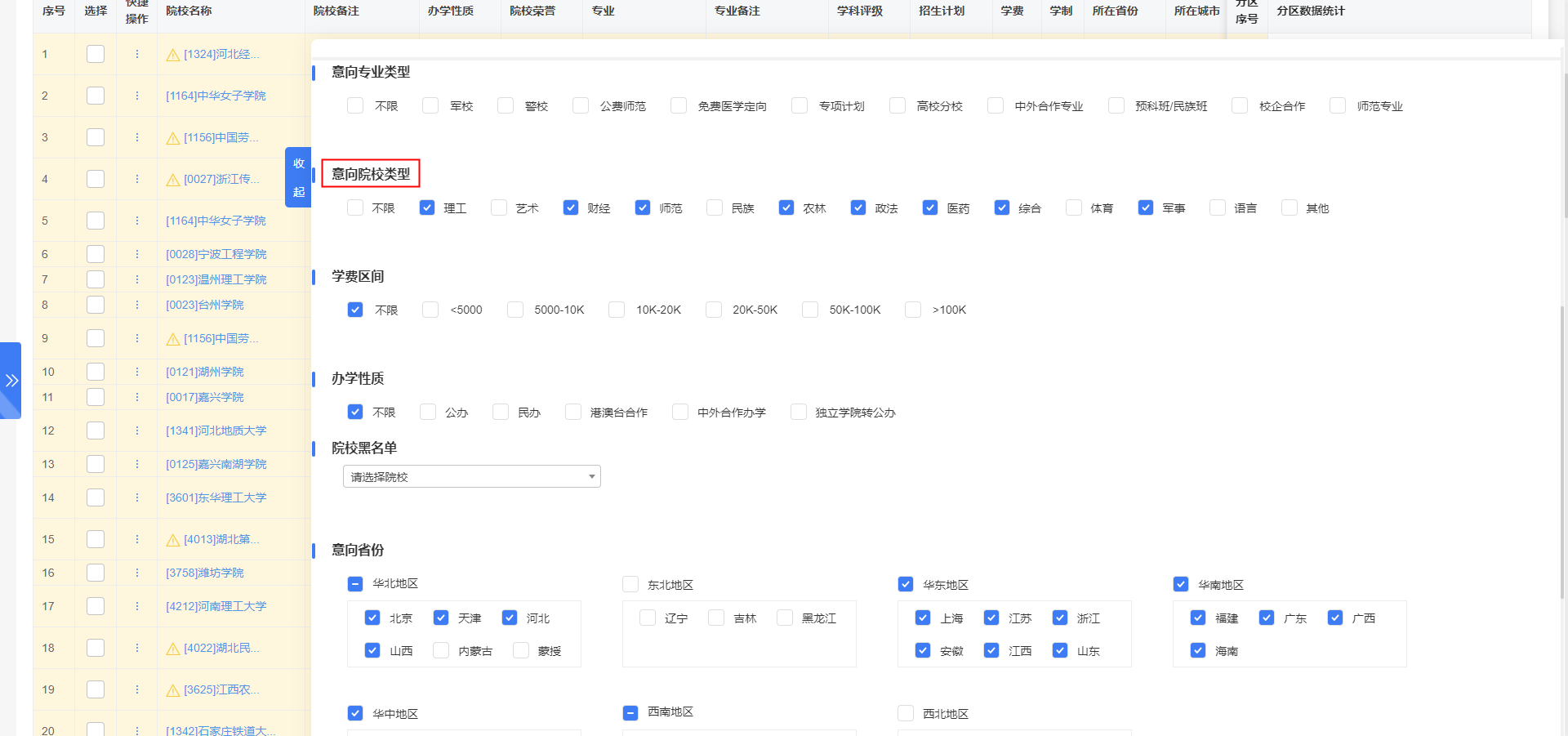Select the checkbox in row 1

(95, 54)
